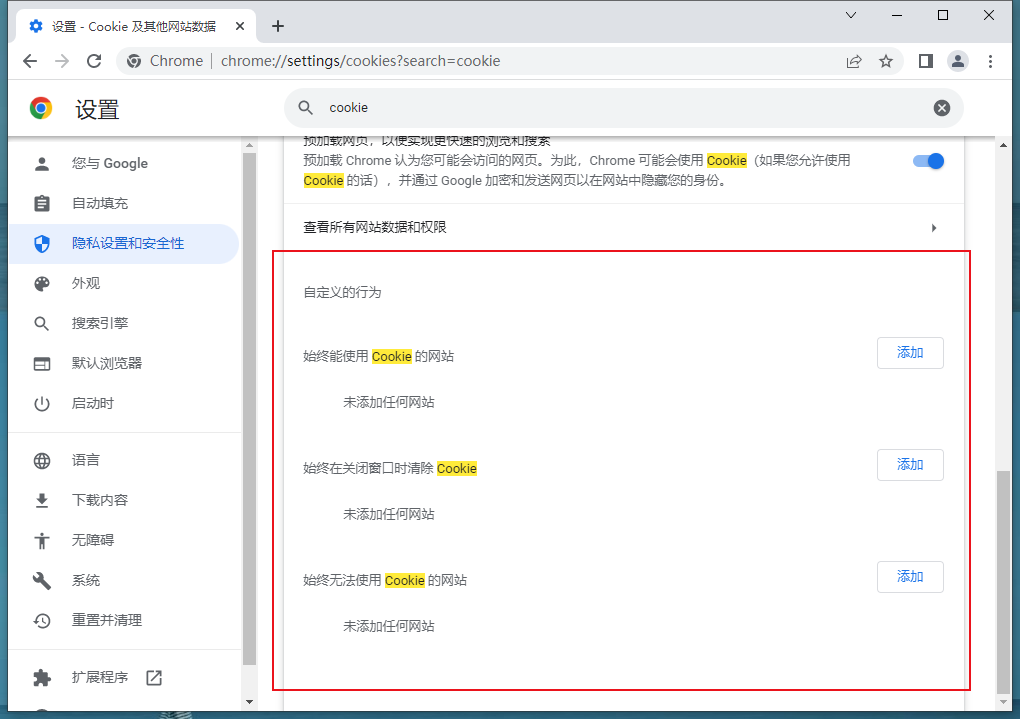The width and height of the screenshot is (1020, 719).
Task: Select 隐私设置和安全性 in the sidebar
Action: (124, 244)
